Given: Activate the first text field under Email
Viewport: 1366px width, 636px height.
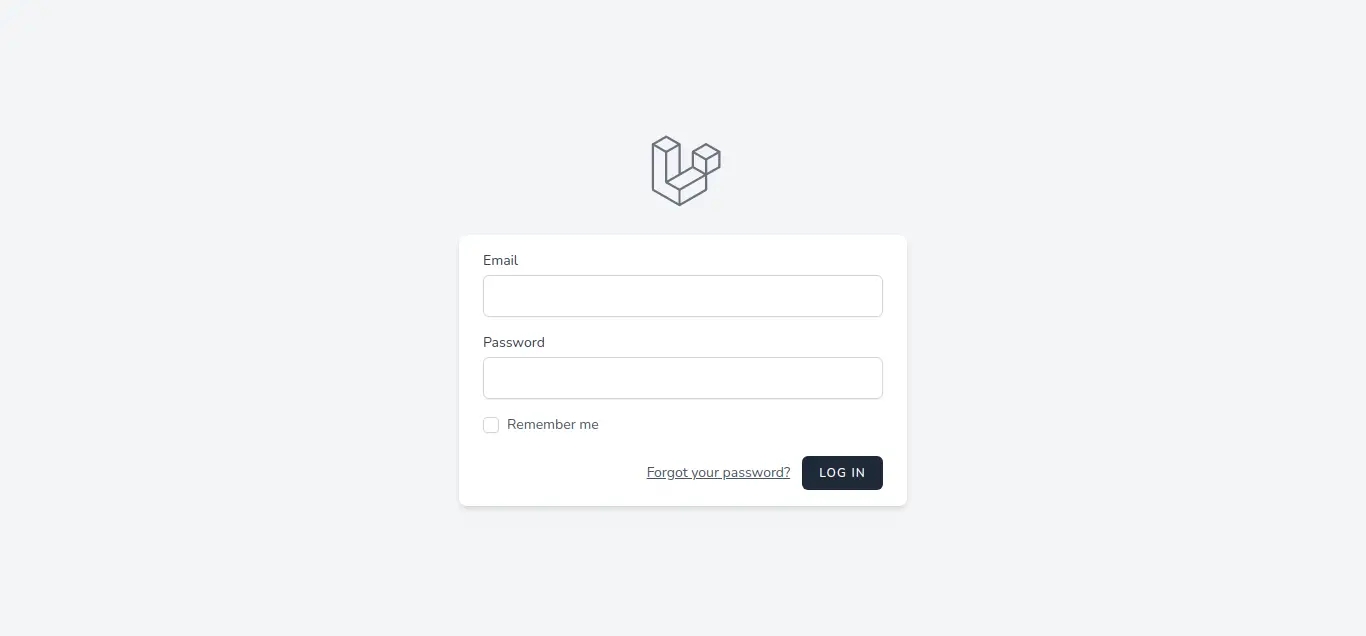Looking at the screenshot, I should pyautogui.click(x=682, y=296).
